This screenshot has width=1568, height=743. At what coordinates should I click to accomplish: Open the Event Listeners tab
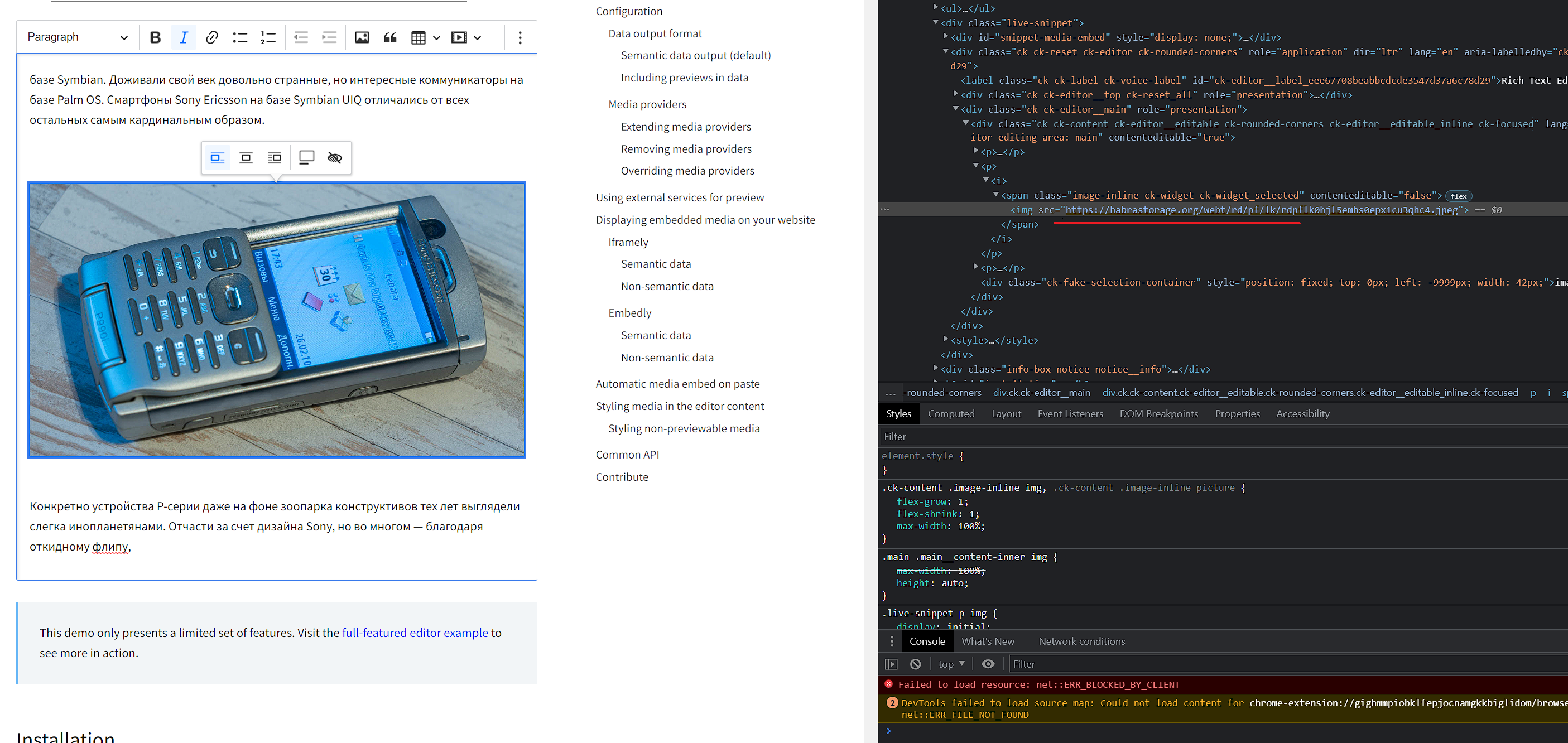click(x=1070, y=414)
